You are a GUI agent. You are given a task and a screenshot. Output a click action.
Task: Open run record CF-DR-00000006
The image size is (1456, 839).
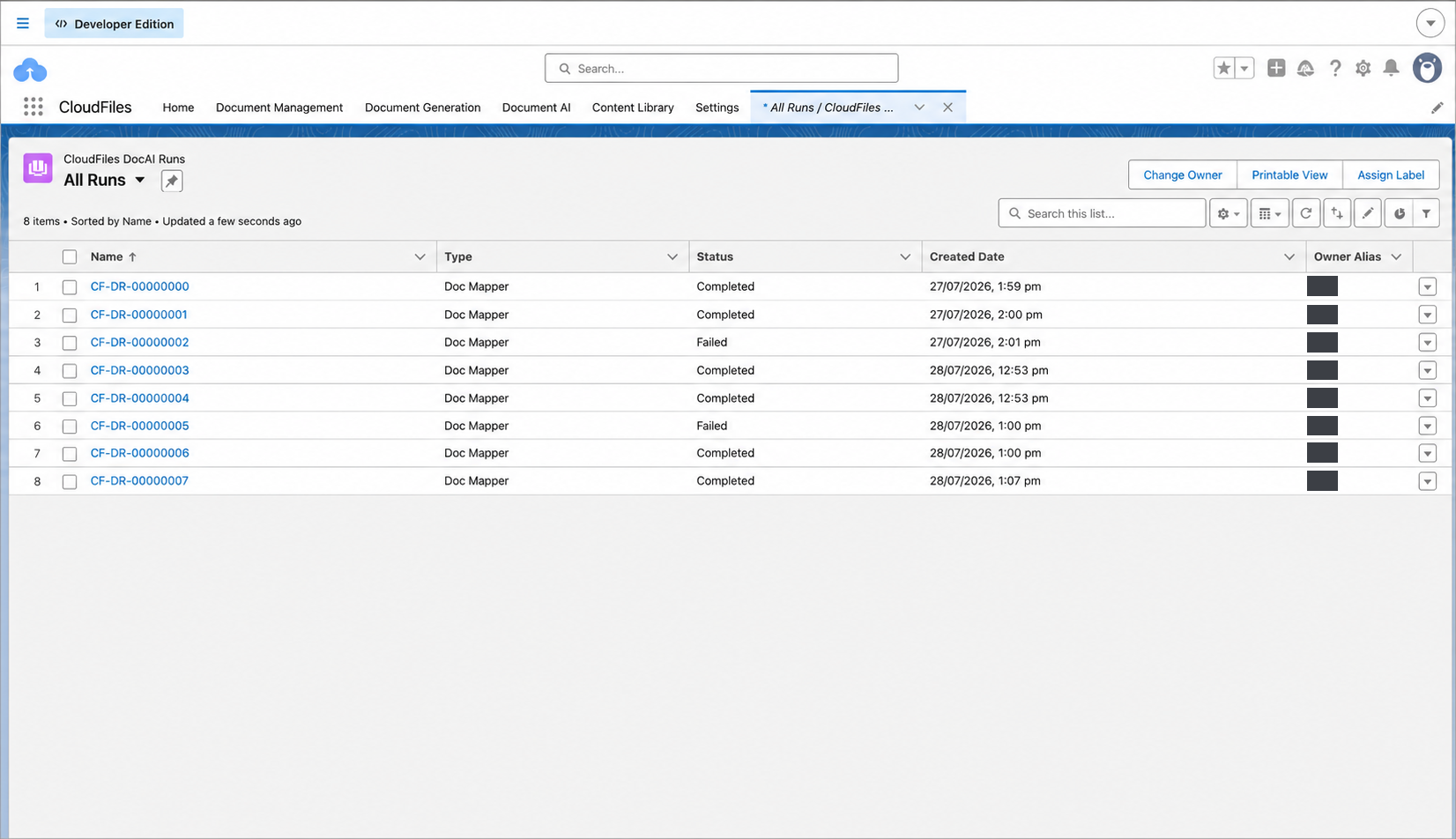coord(140,453)
